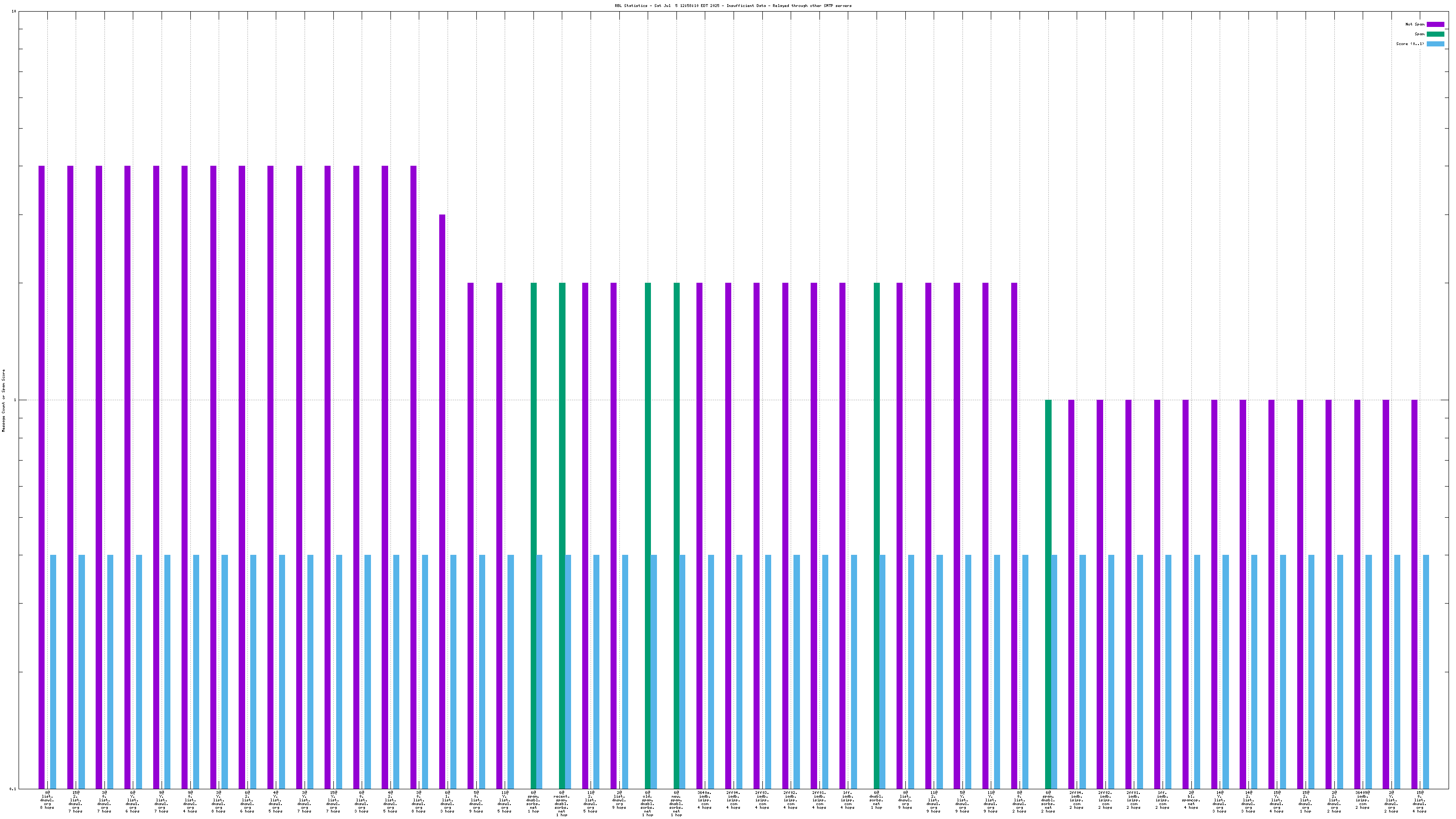Screen dimensions: 1456x819
Task: Click the y-axis tick label 10
Action: pos(13,12)
